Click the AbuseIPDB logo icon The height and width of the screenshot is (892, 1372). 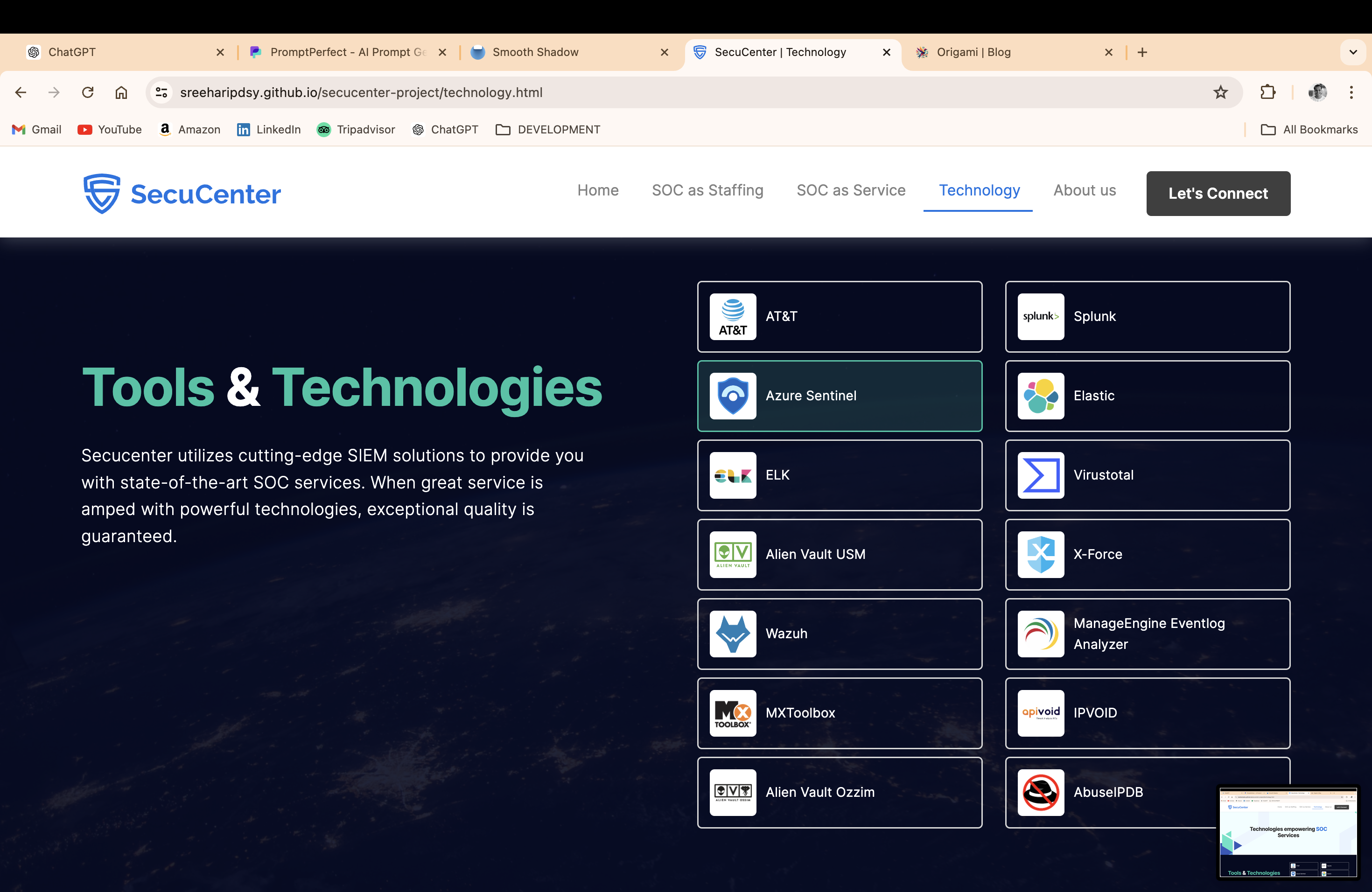point(1041,792)
